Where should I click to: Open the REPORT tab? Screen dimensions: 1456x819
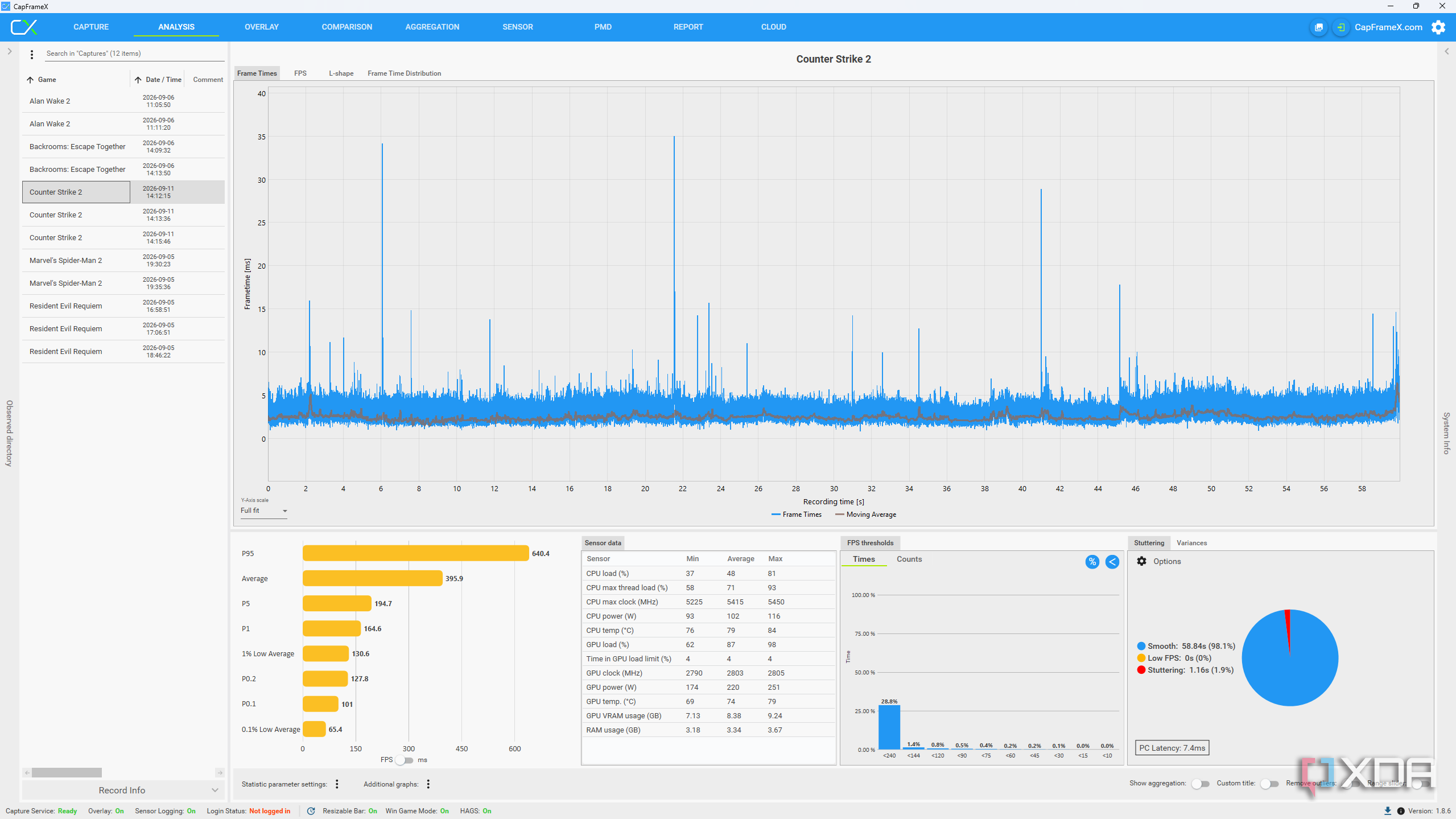tap(688, 27)
